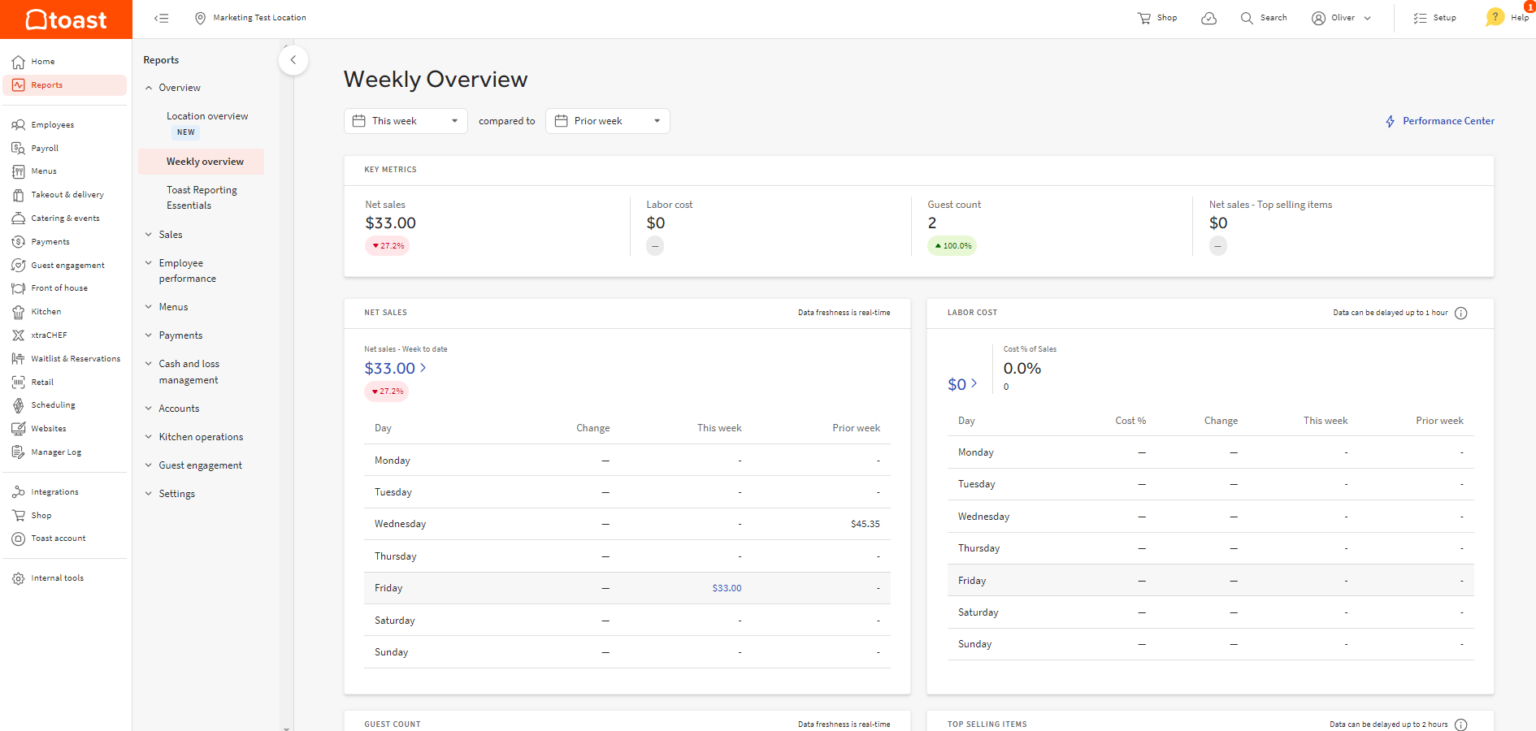The width and height of the screenshot is (1536, 731).
Task: Collapse the Reports panel with the chevron button
Action: [x=293, y=60]
